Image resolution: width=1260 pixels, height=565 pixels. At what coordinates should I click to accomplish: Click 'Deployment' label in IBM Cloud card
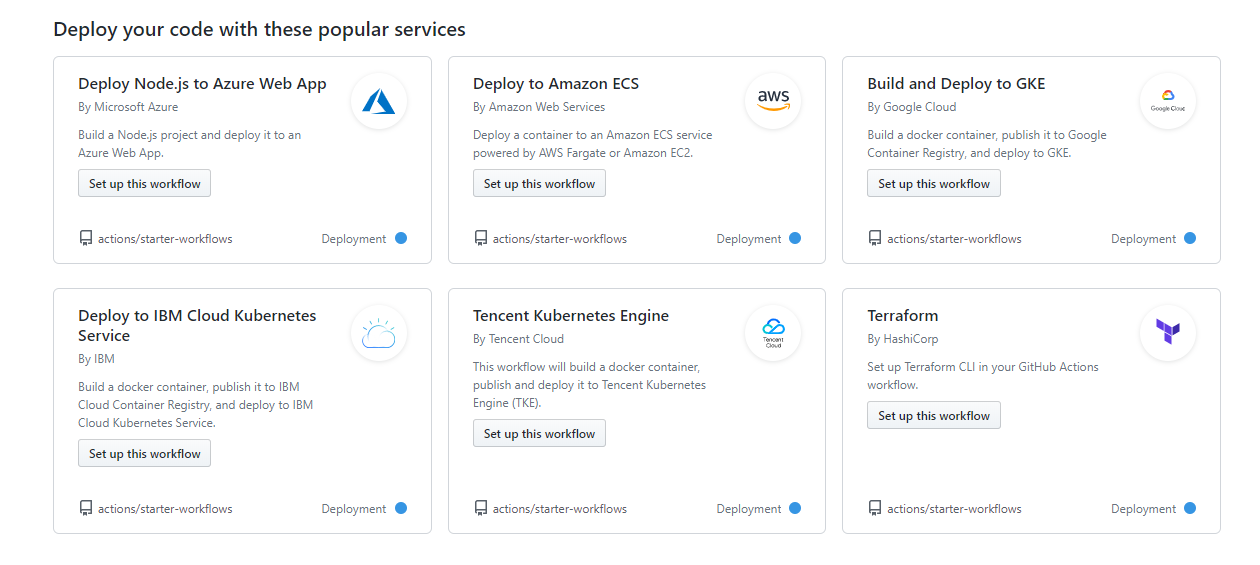(x=354, y=509)
